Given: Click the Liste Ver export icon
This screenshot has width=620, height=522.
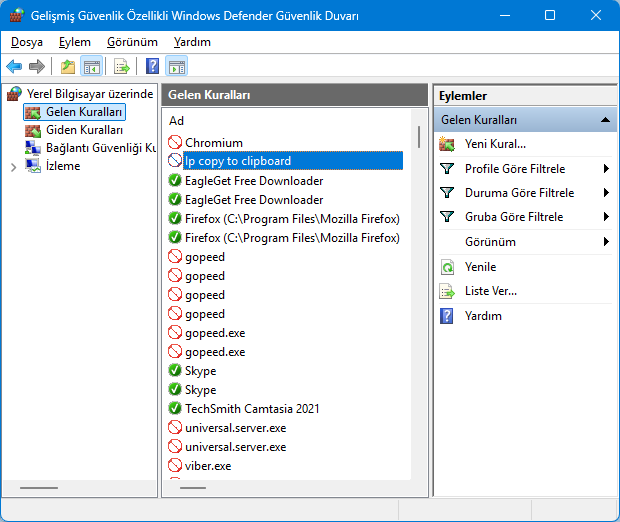Looking at the screenshot, I should coord(447,291).
